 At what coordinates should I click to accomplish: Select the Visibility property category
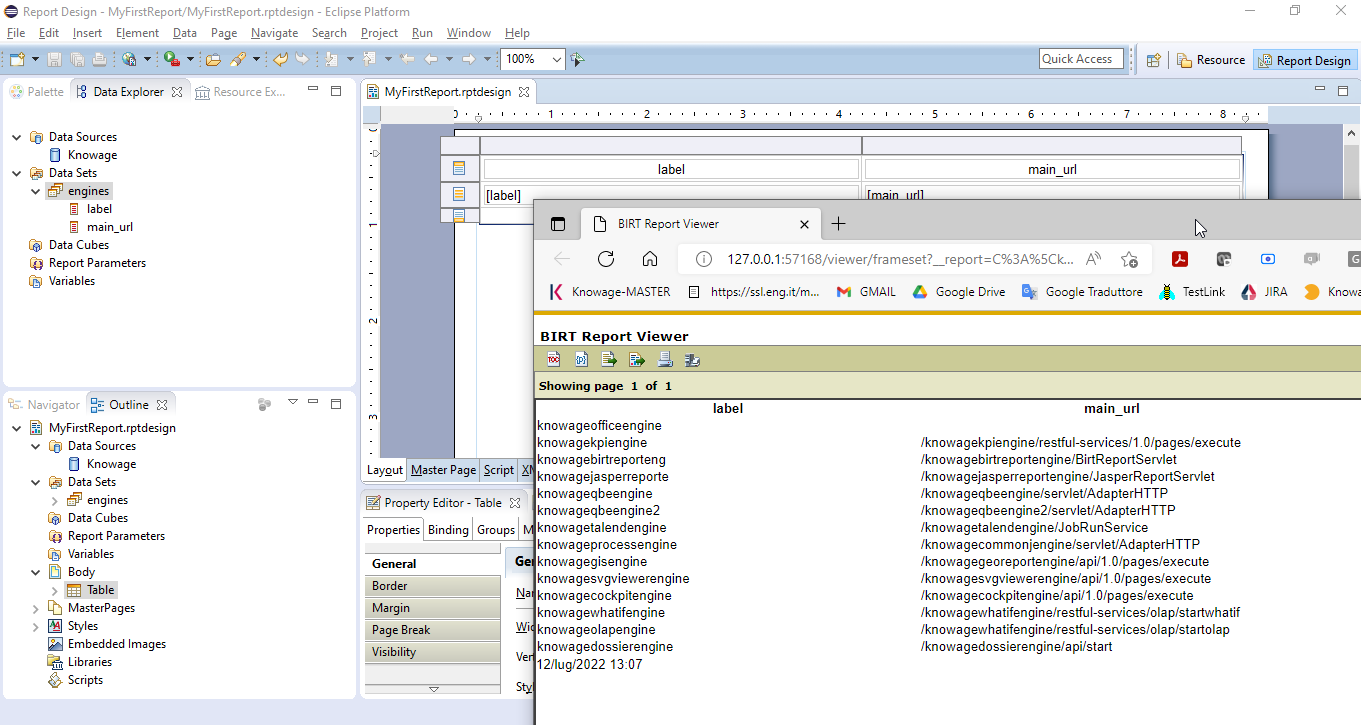coord(432,652)
